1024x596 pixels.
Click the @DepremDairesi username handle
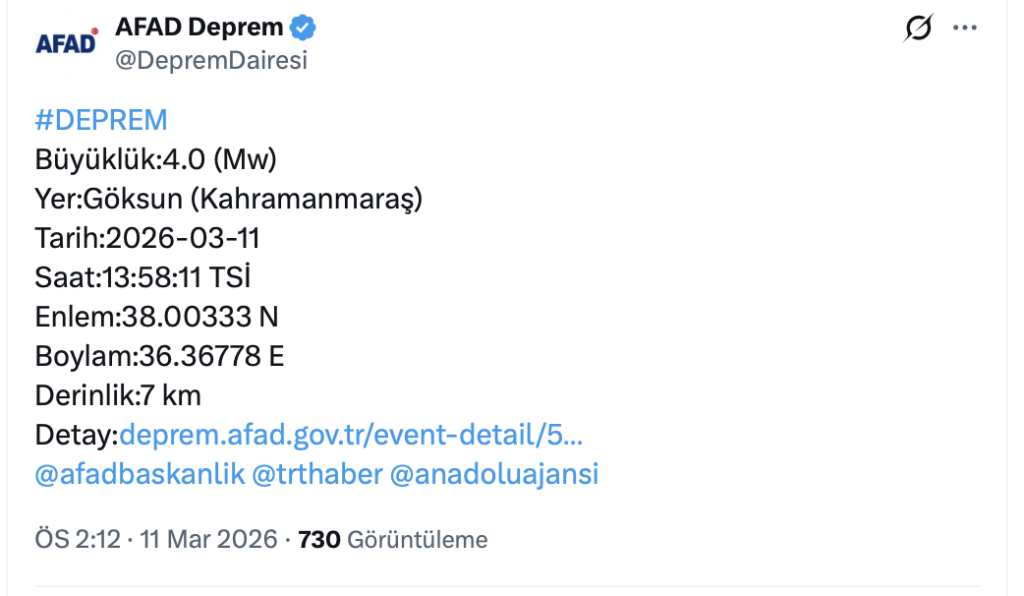tap(197, 58)
